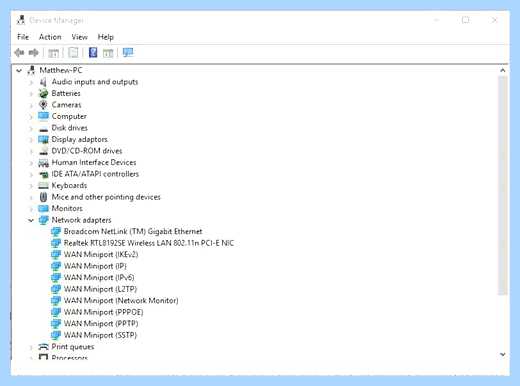Select WAN Miniport (L2TP)
This screenshot has width=520, height=386.
tap(100, 289)
